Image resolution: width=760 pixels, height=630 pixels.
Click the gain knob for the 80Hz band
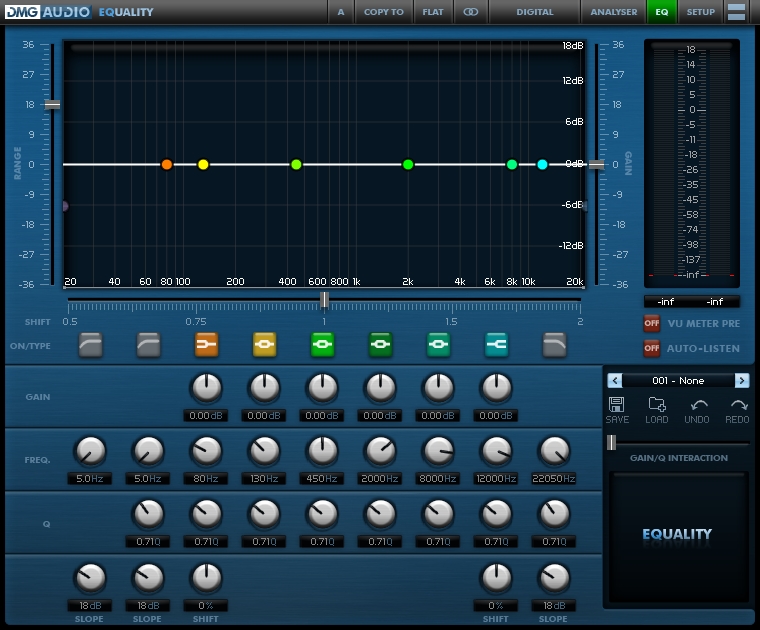tap(206, 388)
